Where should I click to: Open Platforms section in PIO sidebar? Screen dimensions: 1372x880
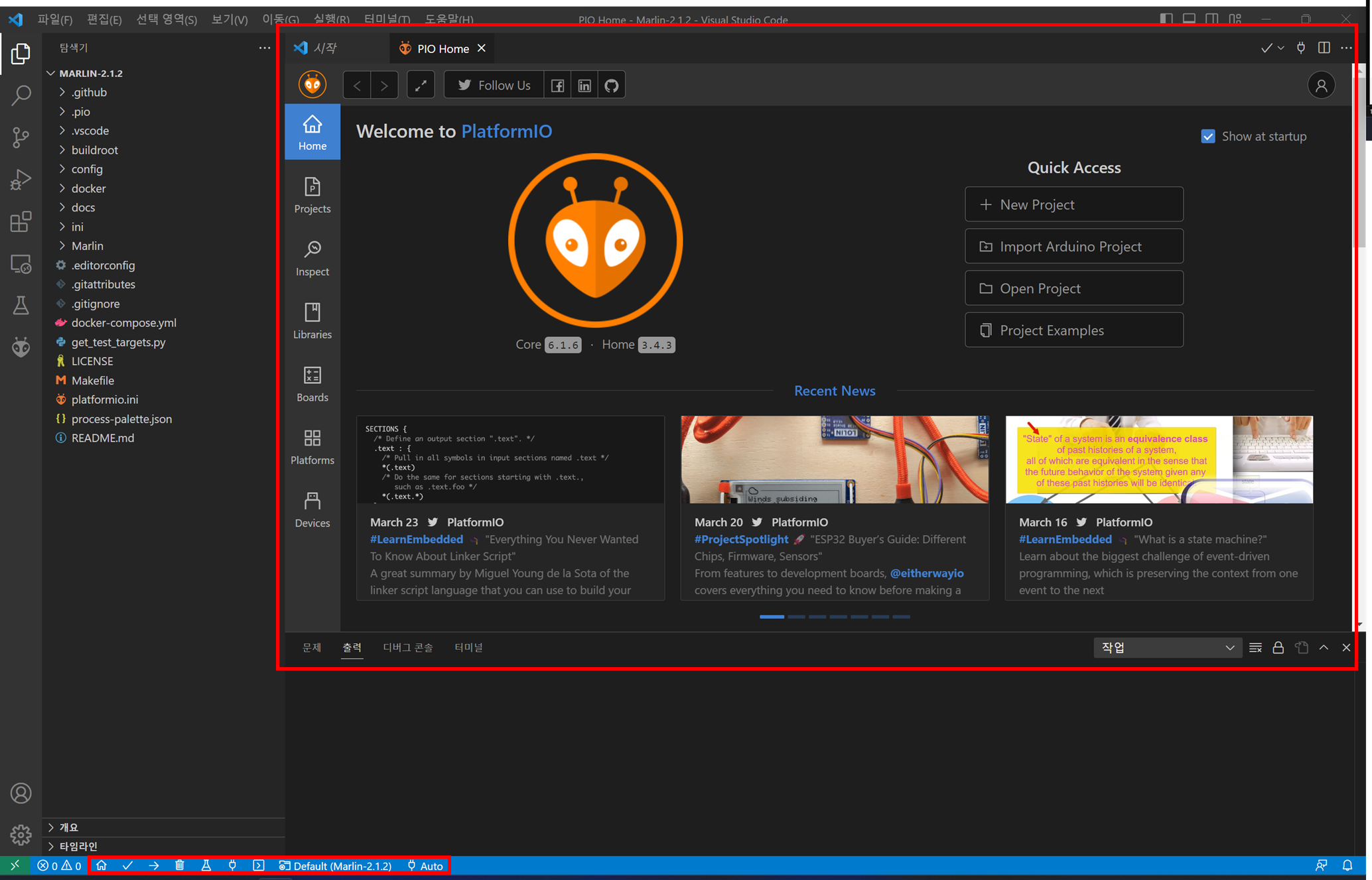(312, 447)
